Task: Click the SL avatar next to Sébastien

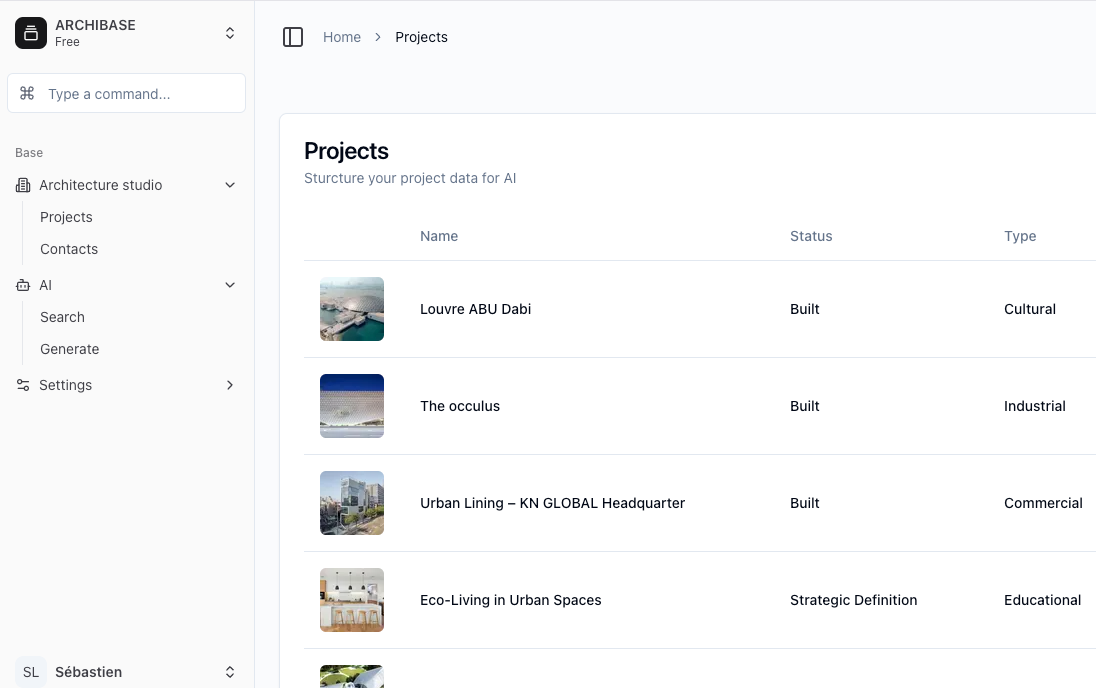Action: click(30, 671)
